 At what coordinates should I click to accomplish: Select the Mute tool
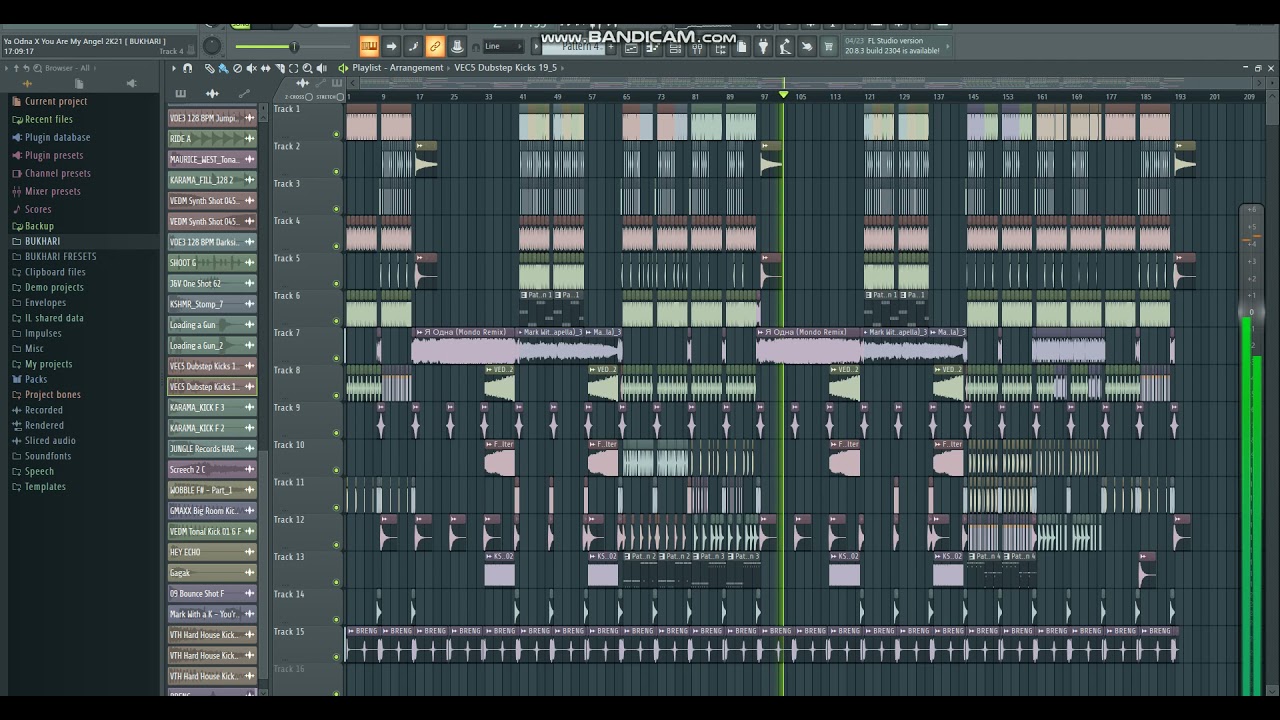251,68
